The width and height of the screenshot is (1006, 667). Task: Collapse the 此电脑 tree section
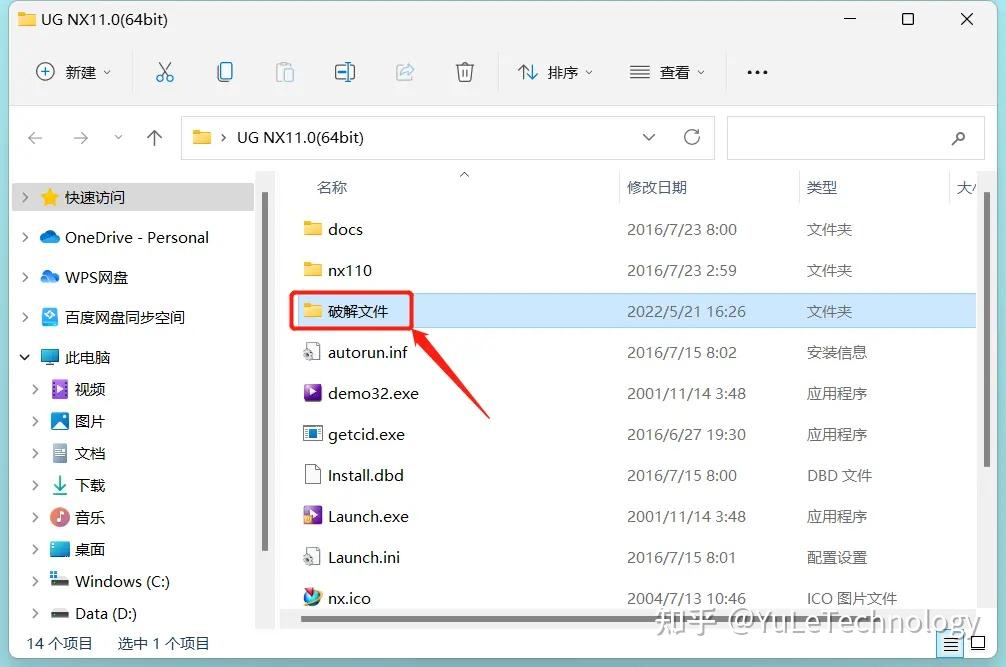24,356
